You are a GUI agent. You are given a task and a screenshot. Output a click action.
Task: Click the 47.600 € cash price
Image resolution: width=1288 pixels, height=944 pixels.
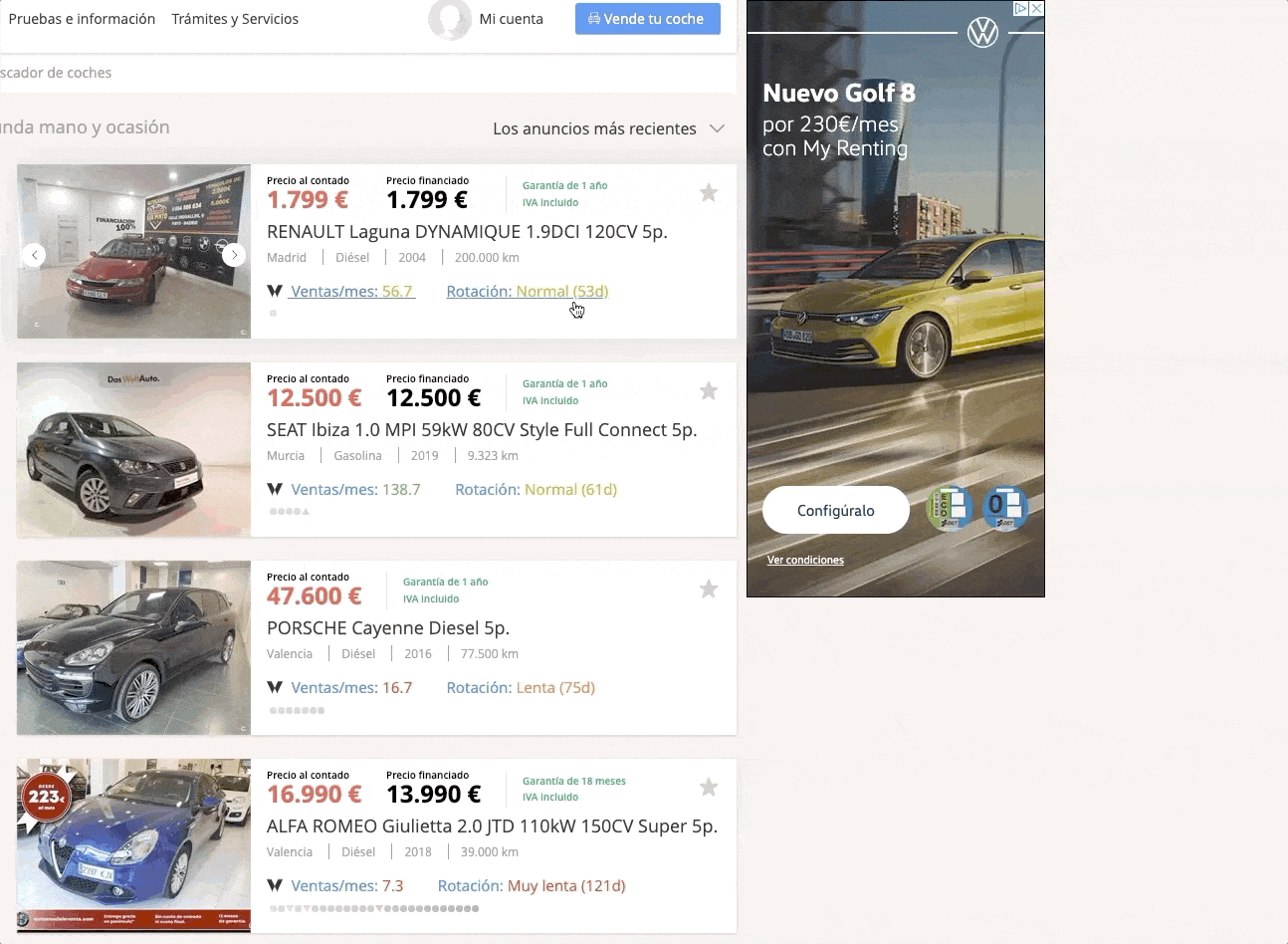pos(315,595)
